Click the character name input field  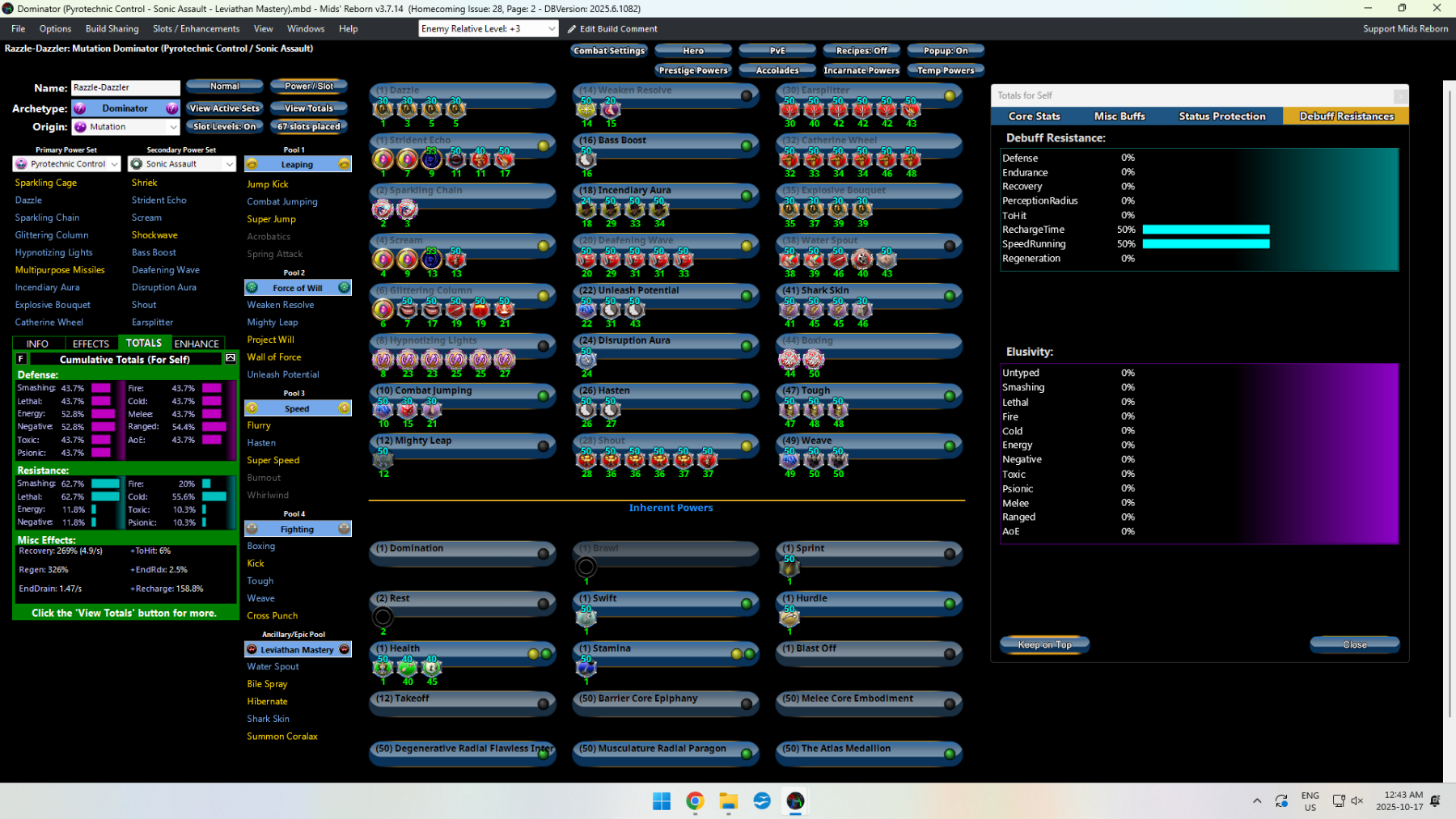[x=125, y=87]
